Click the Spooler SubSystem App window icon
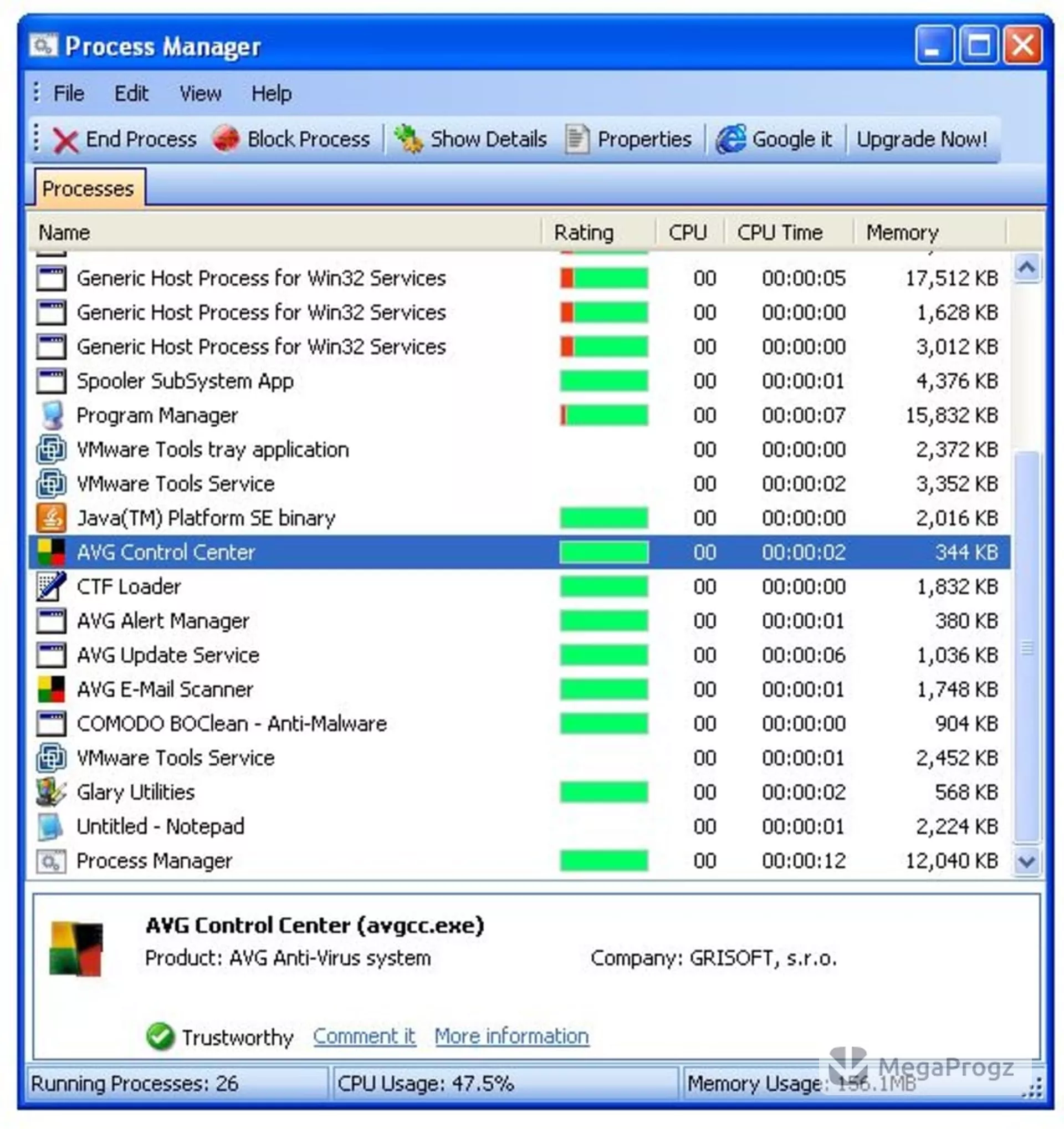 (x=51, y=381)
